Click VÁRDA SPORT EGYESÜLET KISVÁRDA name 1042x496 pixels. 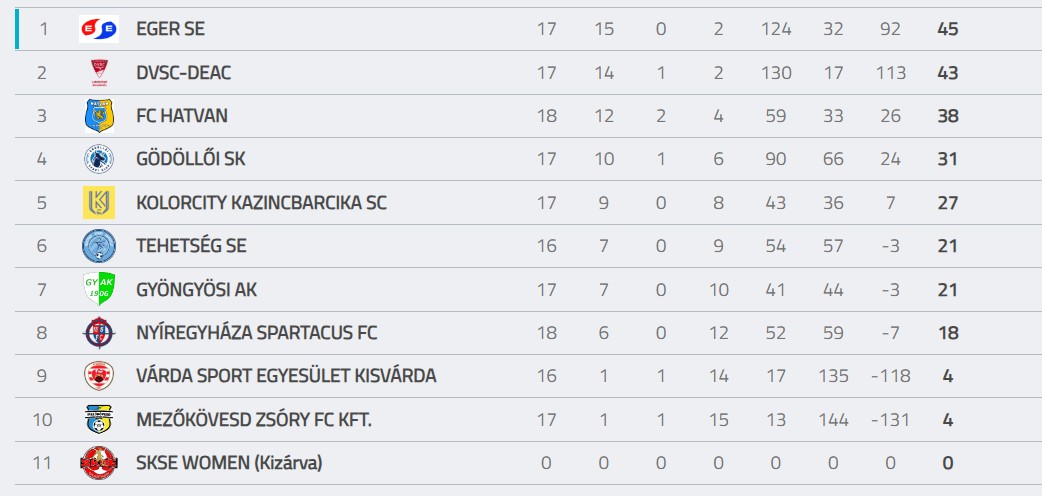(x=286, y=376)
